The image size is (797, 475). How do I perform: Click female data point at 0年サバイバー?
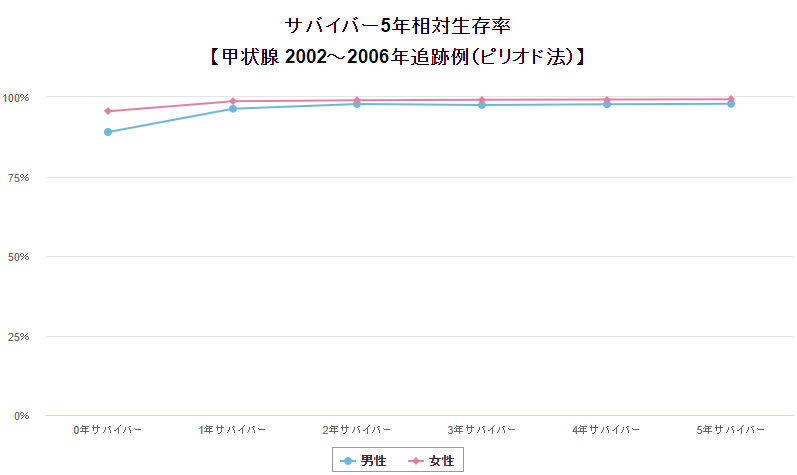[108, 111]
